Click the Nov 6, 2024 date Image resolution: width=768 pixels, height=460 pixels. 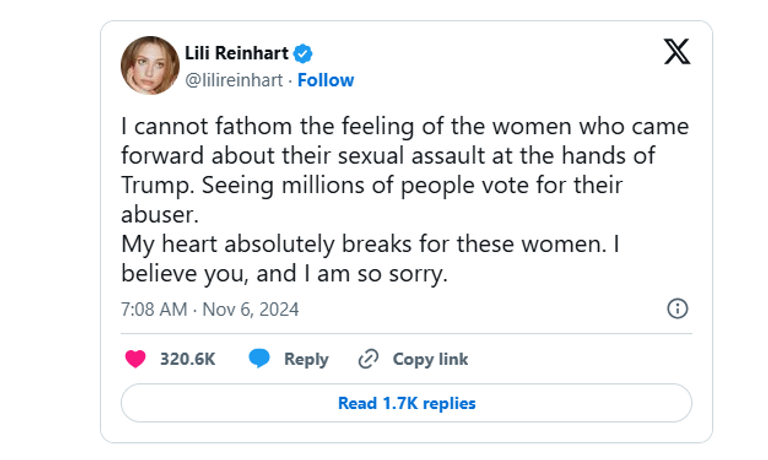pyautogui.click(x=250, y=309)
